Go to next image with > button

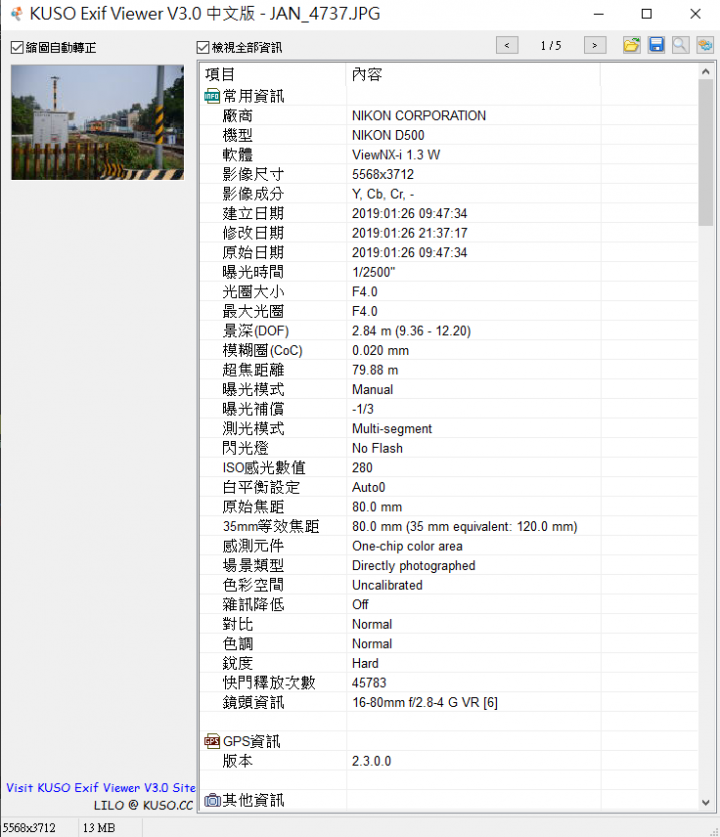[595, 45]
